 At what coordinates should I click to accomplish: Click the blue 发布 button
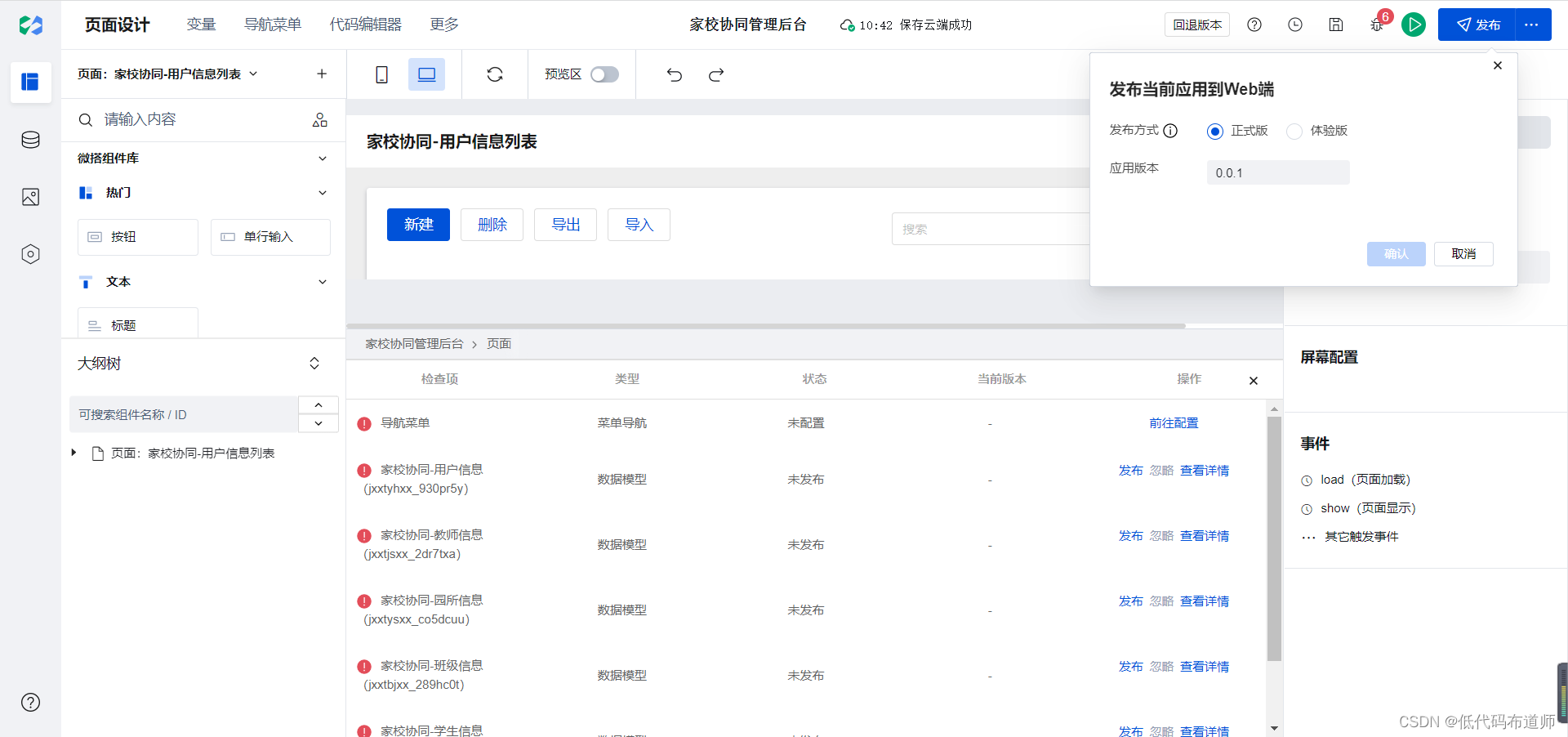click(1477, 25)
